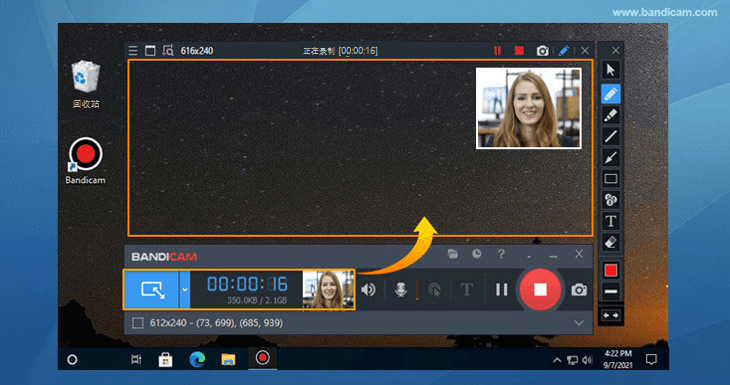Screen dimensions: 730x385
Task: Click the 616x240 size label
Action: point(197,51)
